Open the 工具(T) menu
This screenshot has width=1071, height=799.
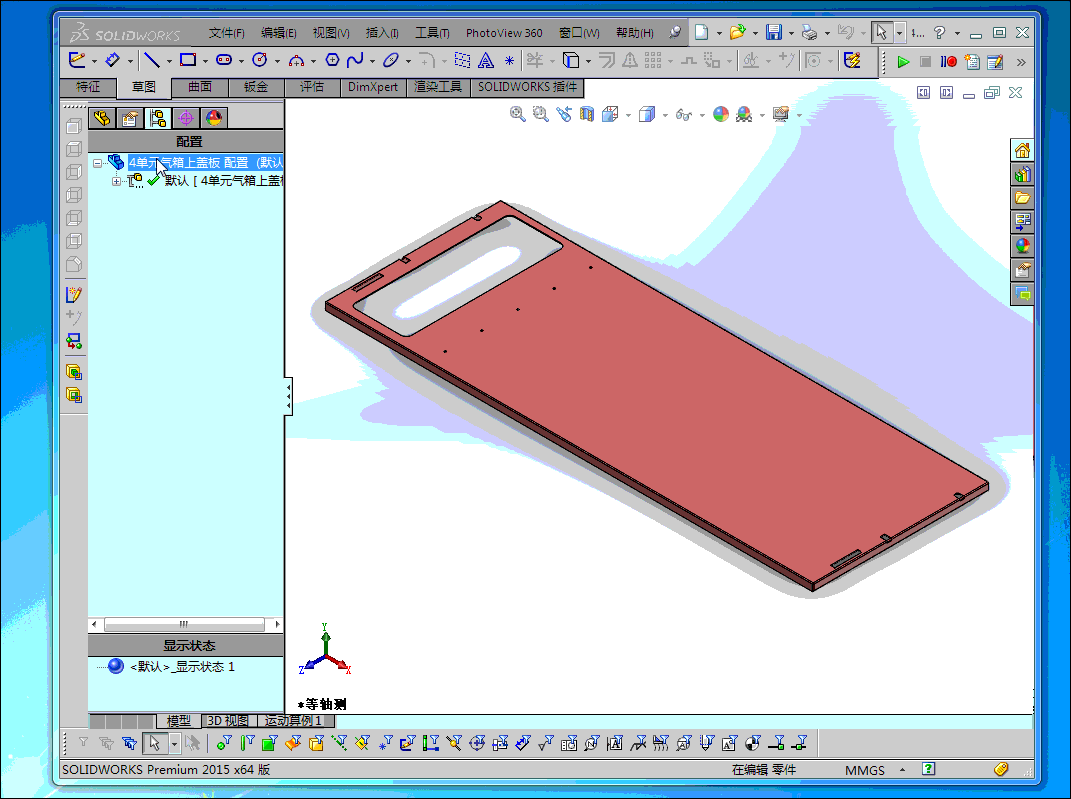tap(432, 33)
